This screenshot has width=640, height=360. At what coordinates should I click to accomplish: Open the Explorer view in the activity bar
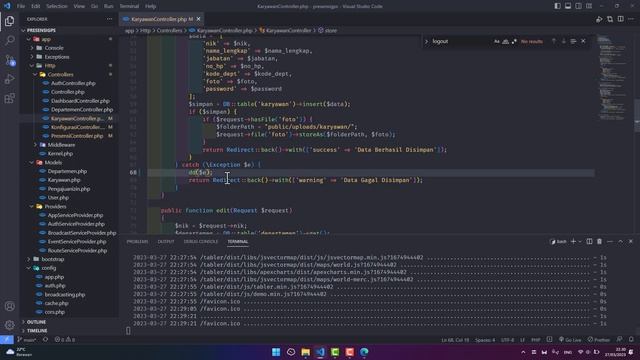(x=9, y=21)
